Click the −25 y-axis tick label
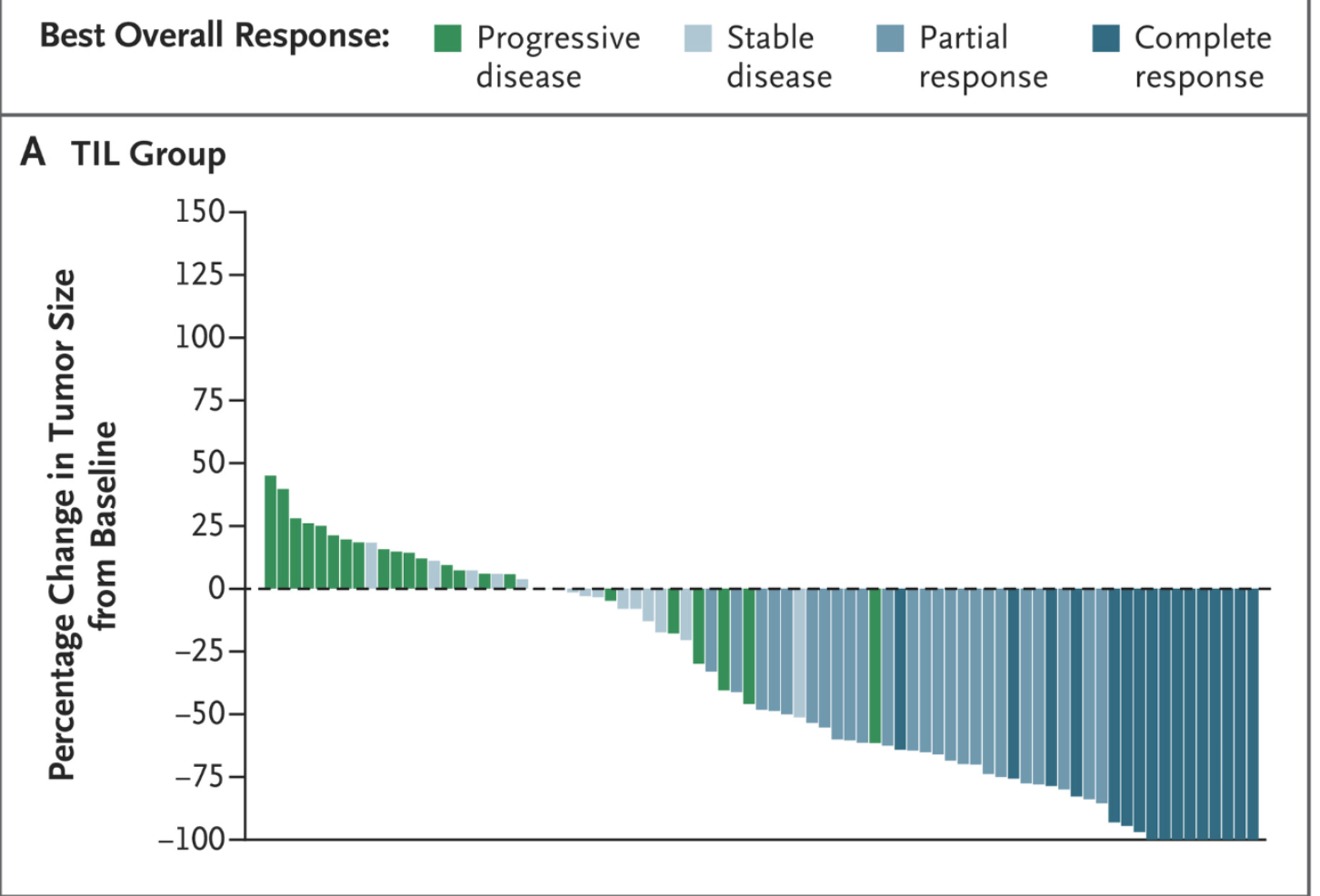The image size is (1320, 896). pyautogui.click(x=199, y=652)
